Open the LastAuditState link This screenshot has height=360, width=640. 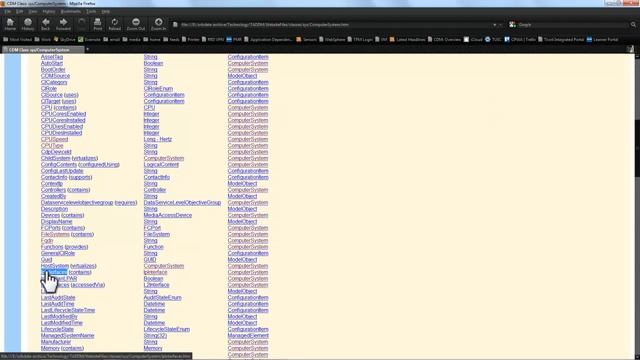[58, 298]
